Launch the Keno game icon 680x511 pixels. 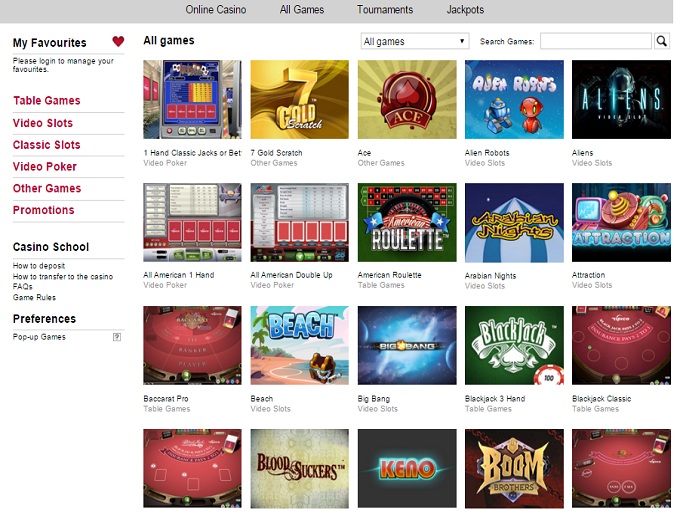click(406, 468)
